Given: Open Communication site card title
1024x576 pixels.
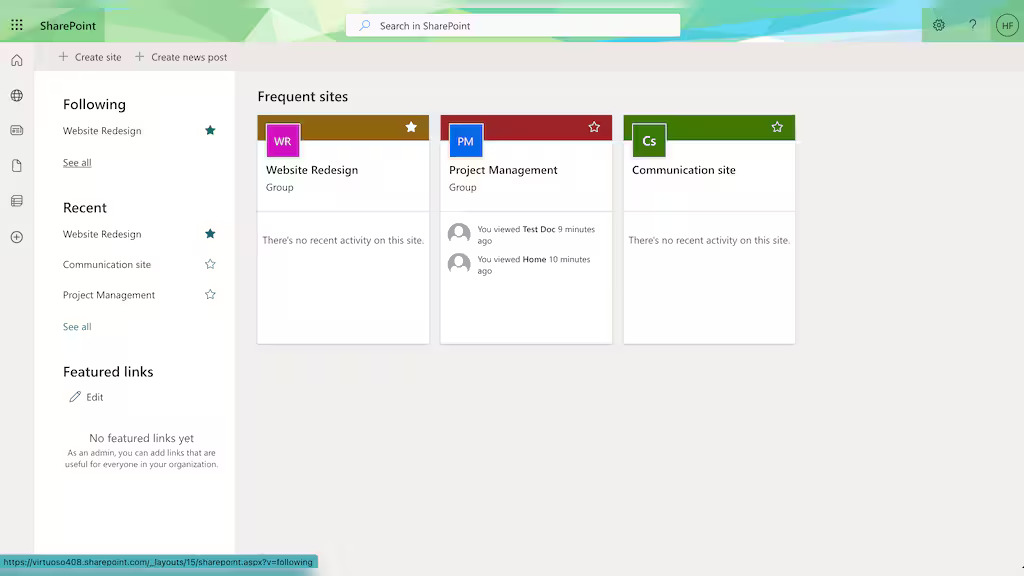Looking at the screenshot, I should 684,170.
